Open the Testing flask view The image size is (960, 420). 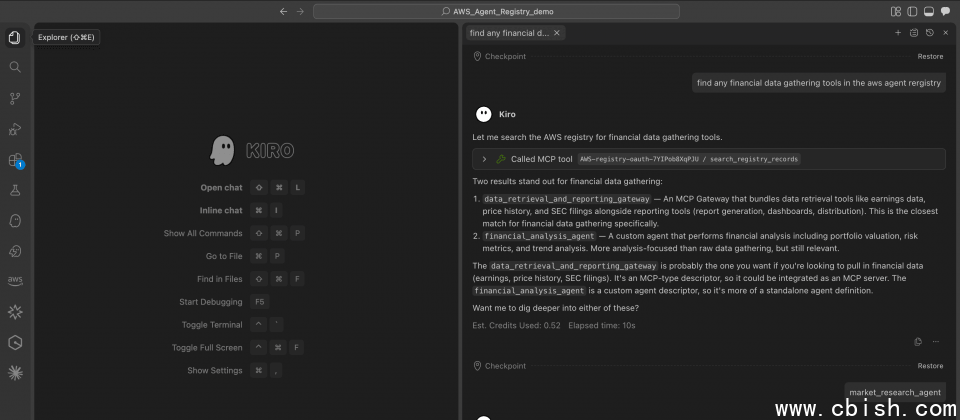[15, 190]
